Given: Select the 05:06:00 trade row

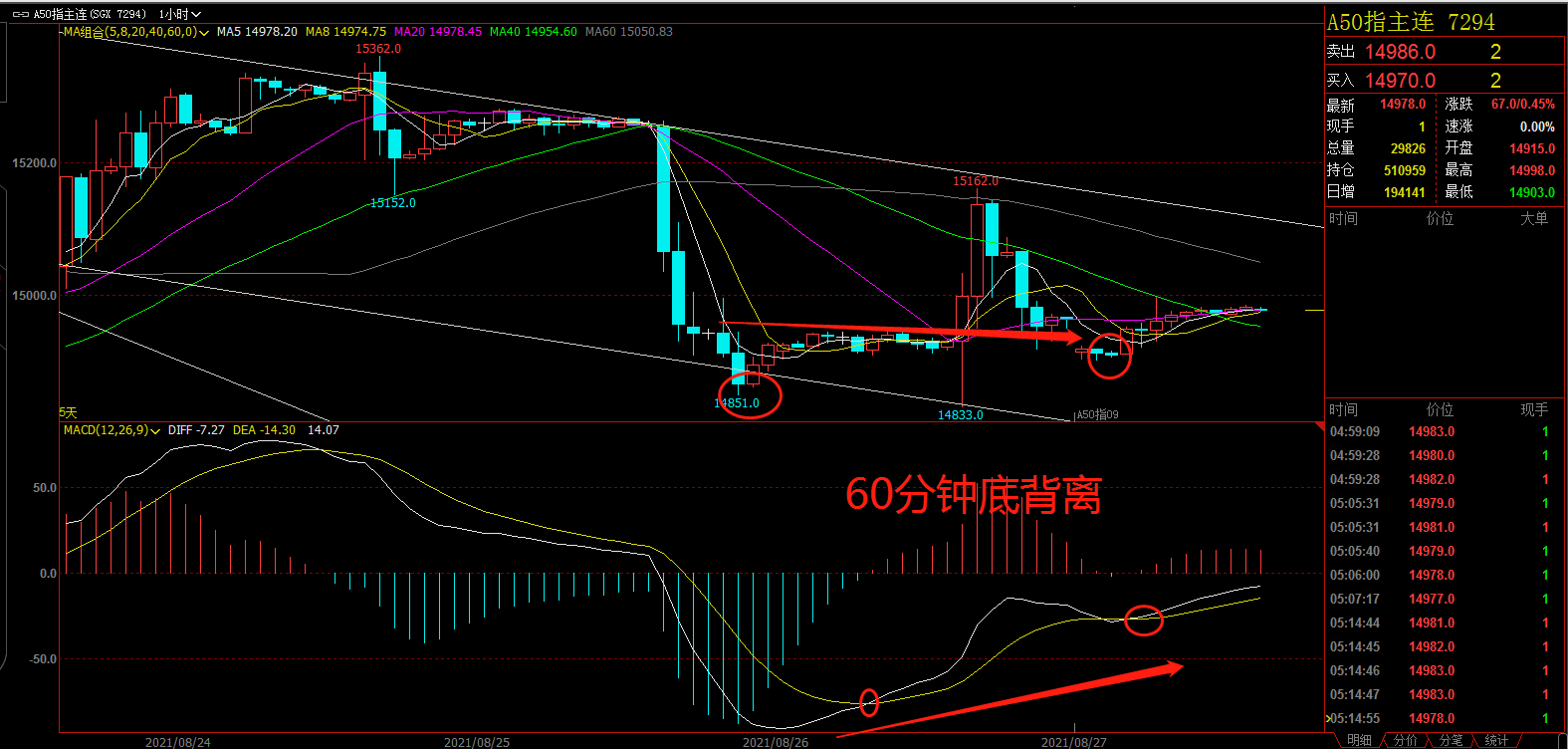Looking at the screenshot, I should click(1445, 575).
